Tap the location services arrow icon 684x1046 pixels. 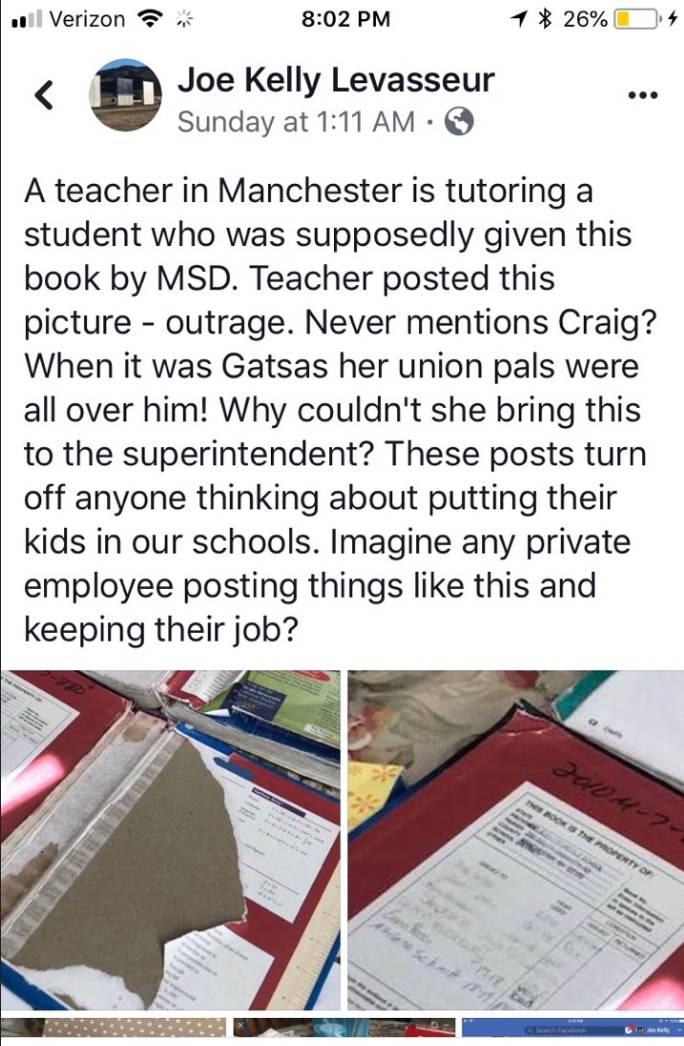[519, 19]
